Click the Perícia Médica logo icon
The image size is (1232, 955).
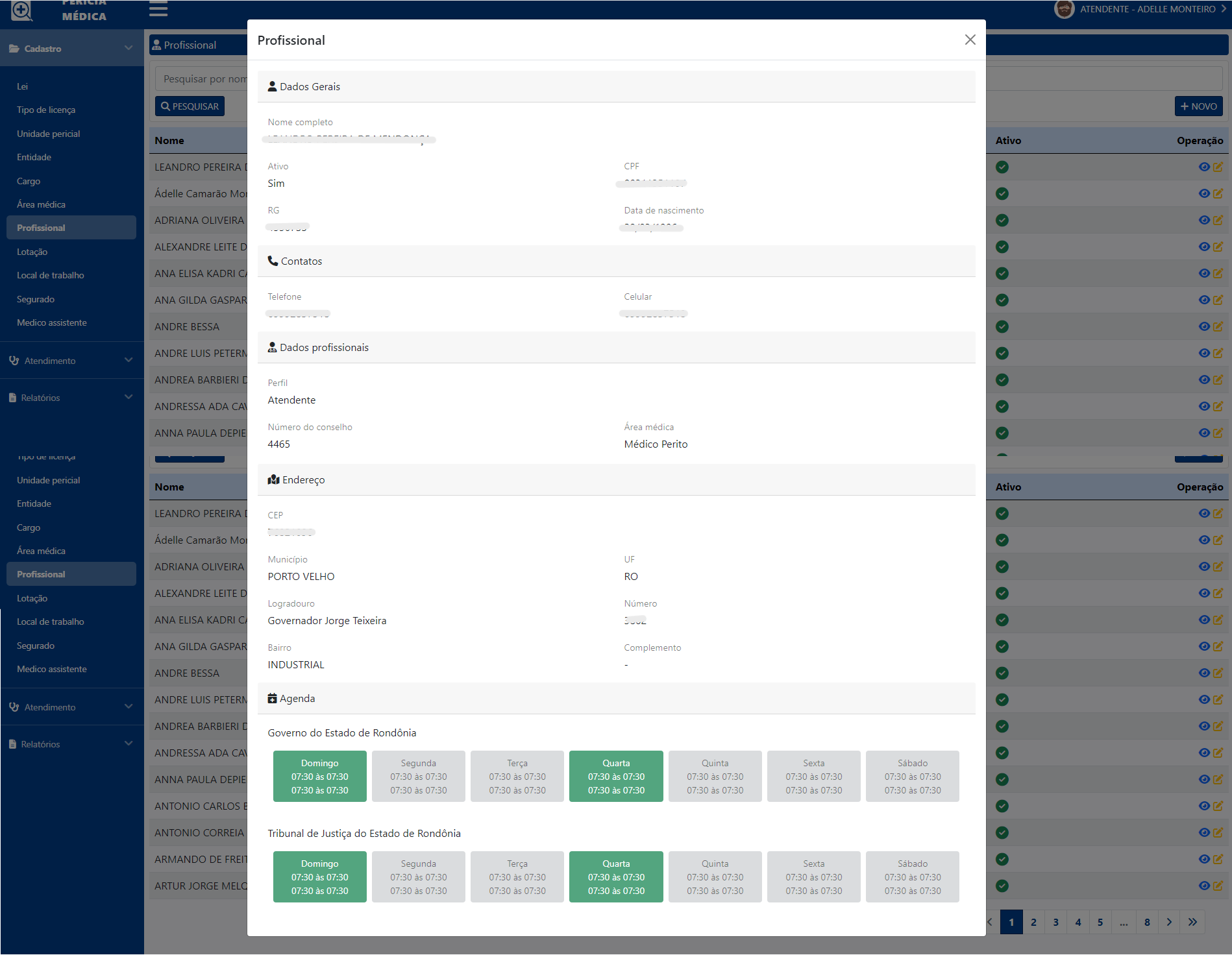pos(21,10)
